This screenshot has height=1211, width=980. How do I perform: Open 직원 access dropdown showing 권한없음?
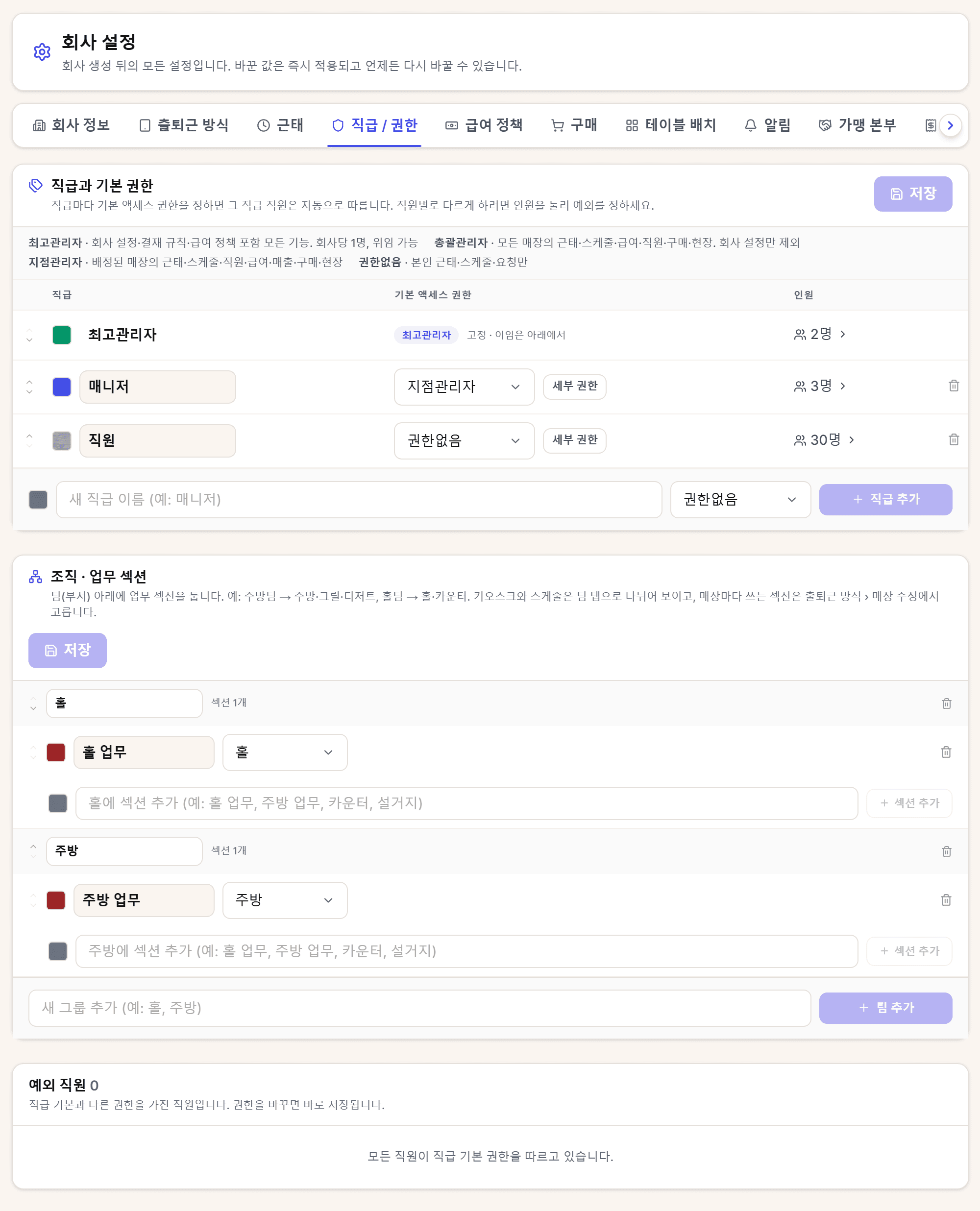tap(464, 440)
